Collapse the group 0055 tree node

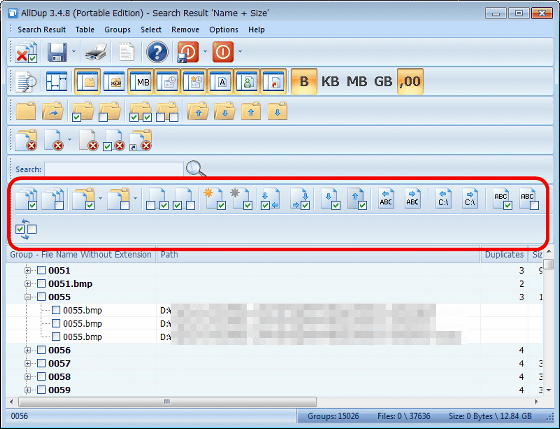click(x=28, y=297)
